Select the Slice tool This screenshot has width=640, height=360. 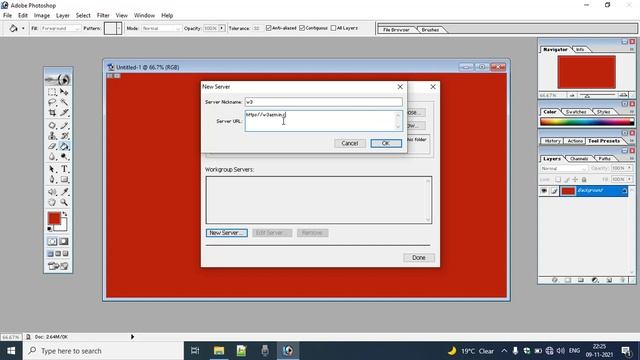pos(64,112)
